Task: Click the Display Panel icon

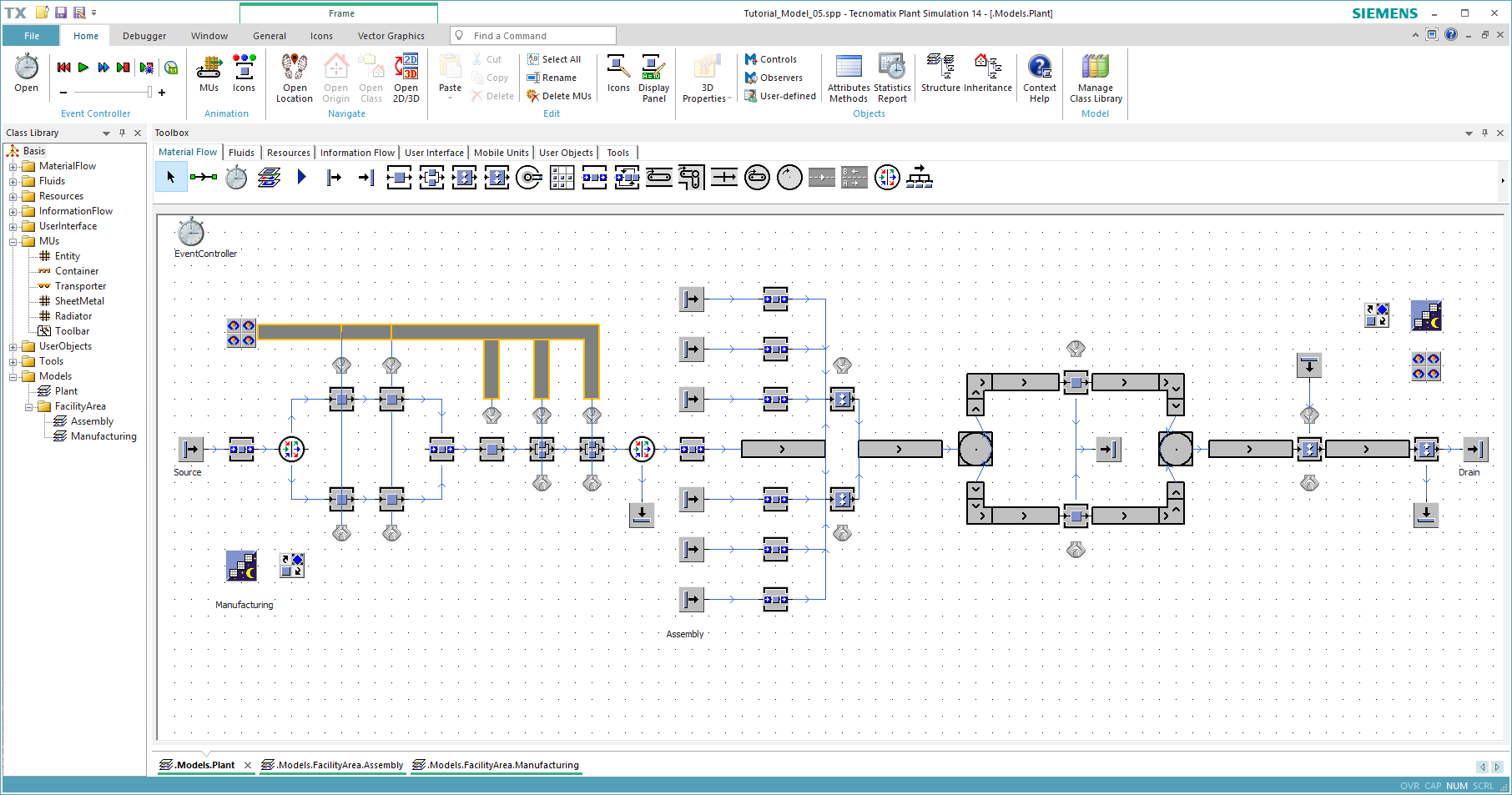Action: [x=653, y=77]
